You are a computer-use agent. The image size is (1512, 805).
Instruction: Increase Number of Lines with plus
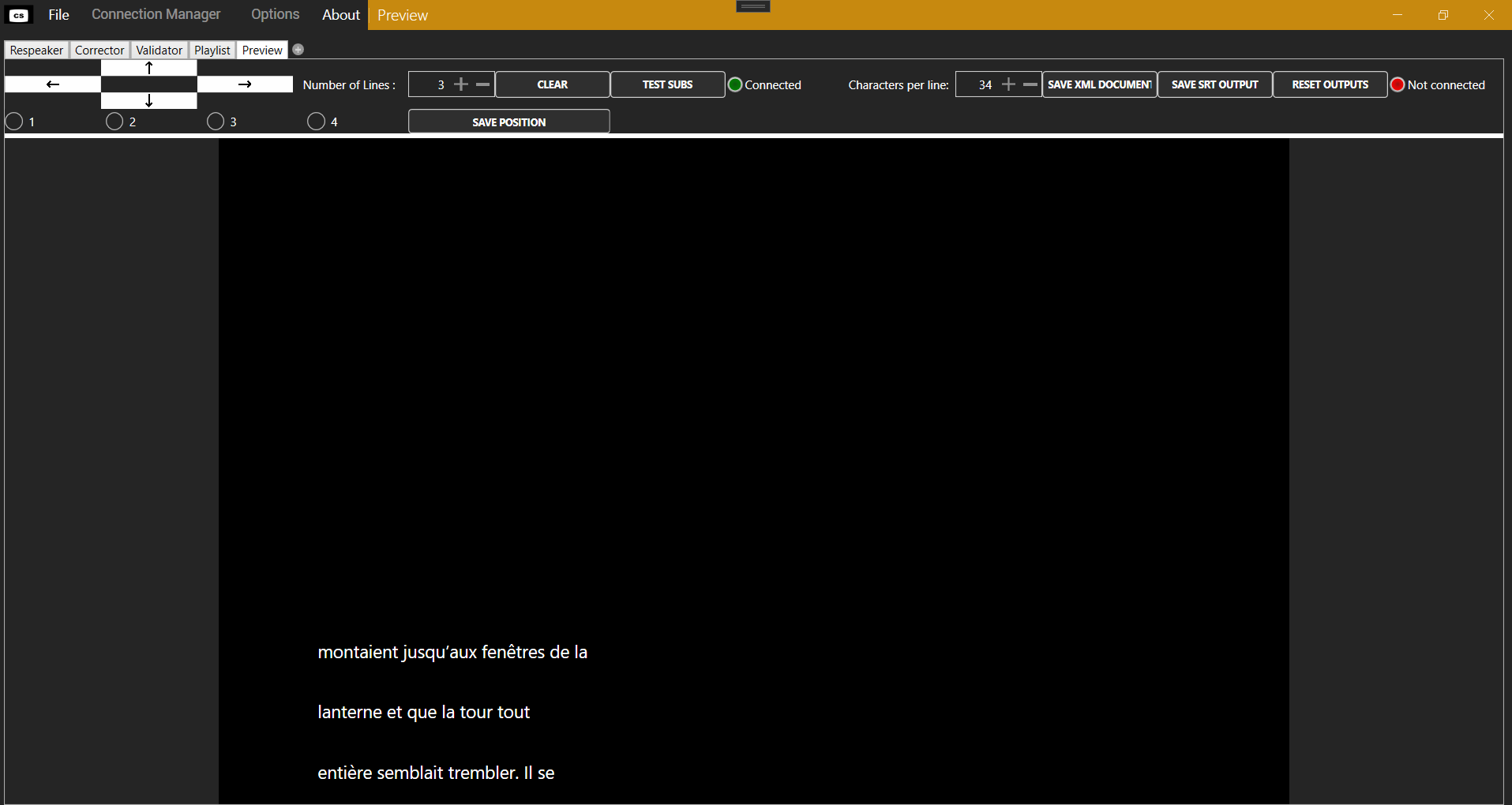(461, 84)
